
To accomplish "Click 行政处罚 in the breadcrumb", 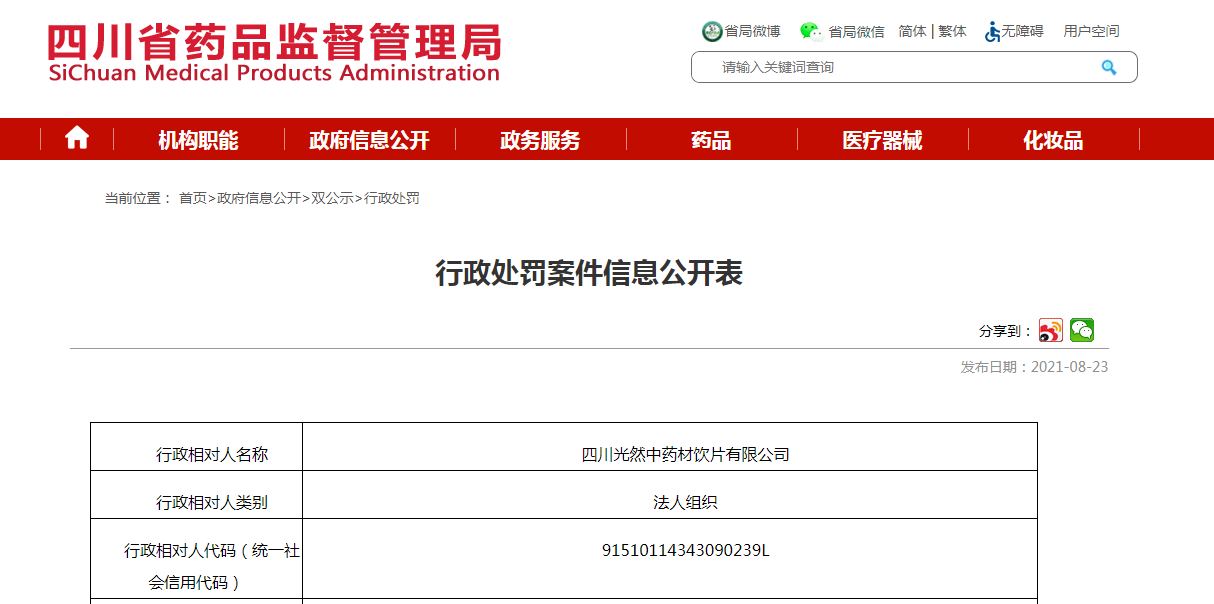I will 392,198.
